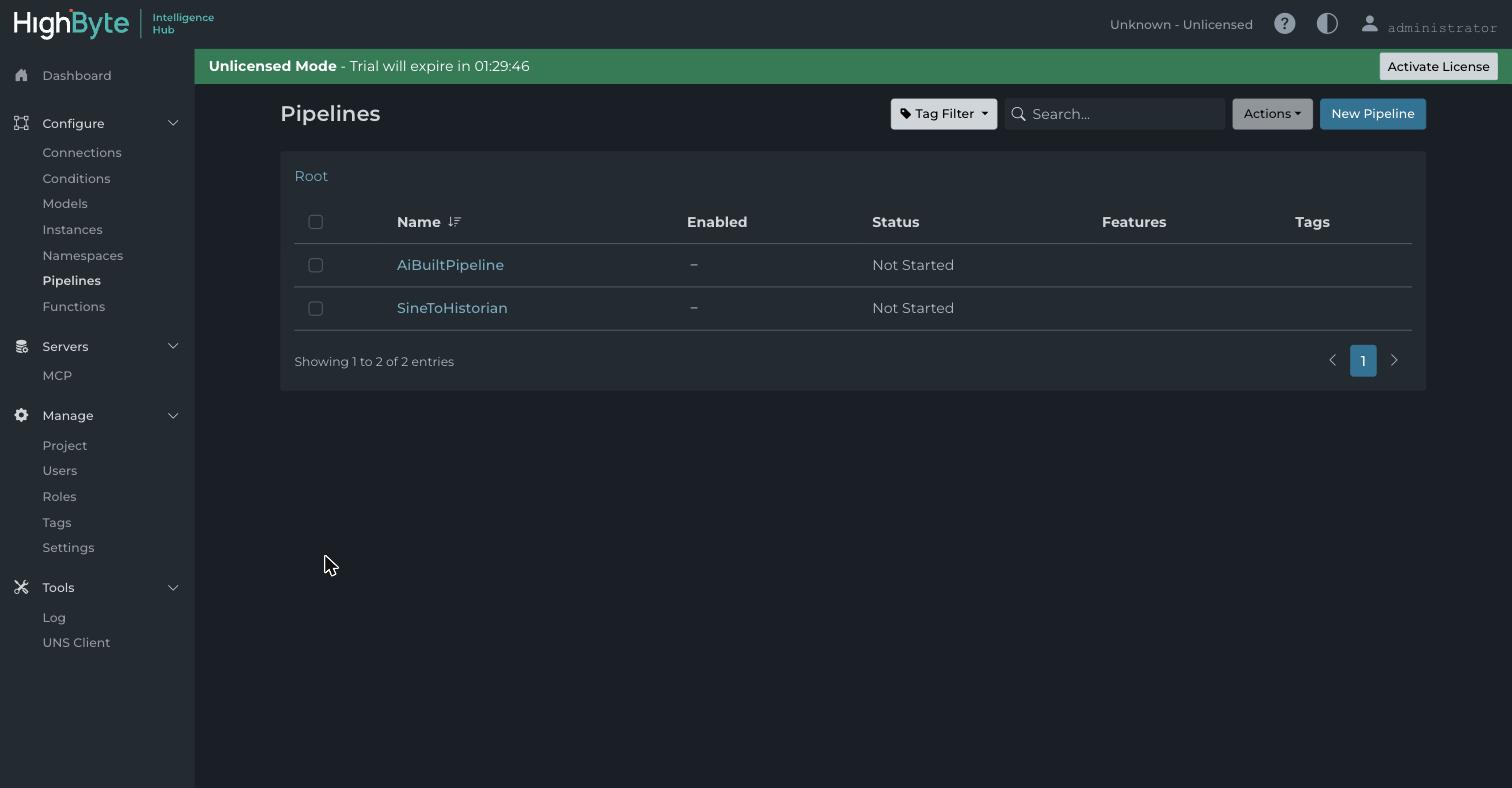
Task: Select Pipelines in sidebar
Action: coord(71,280)
